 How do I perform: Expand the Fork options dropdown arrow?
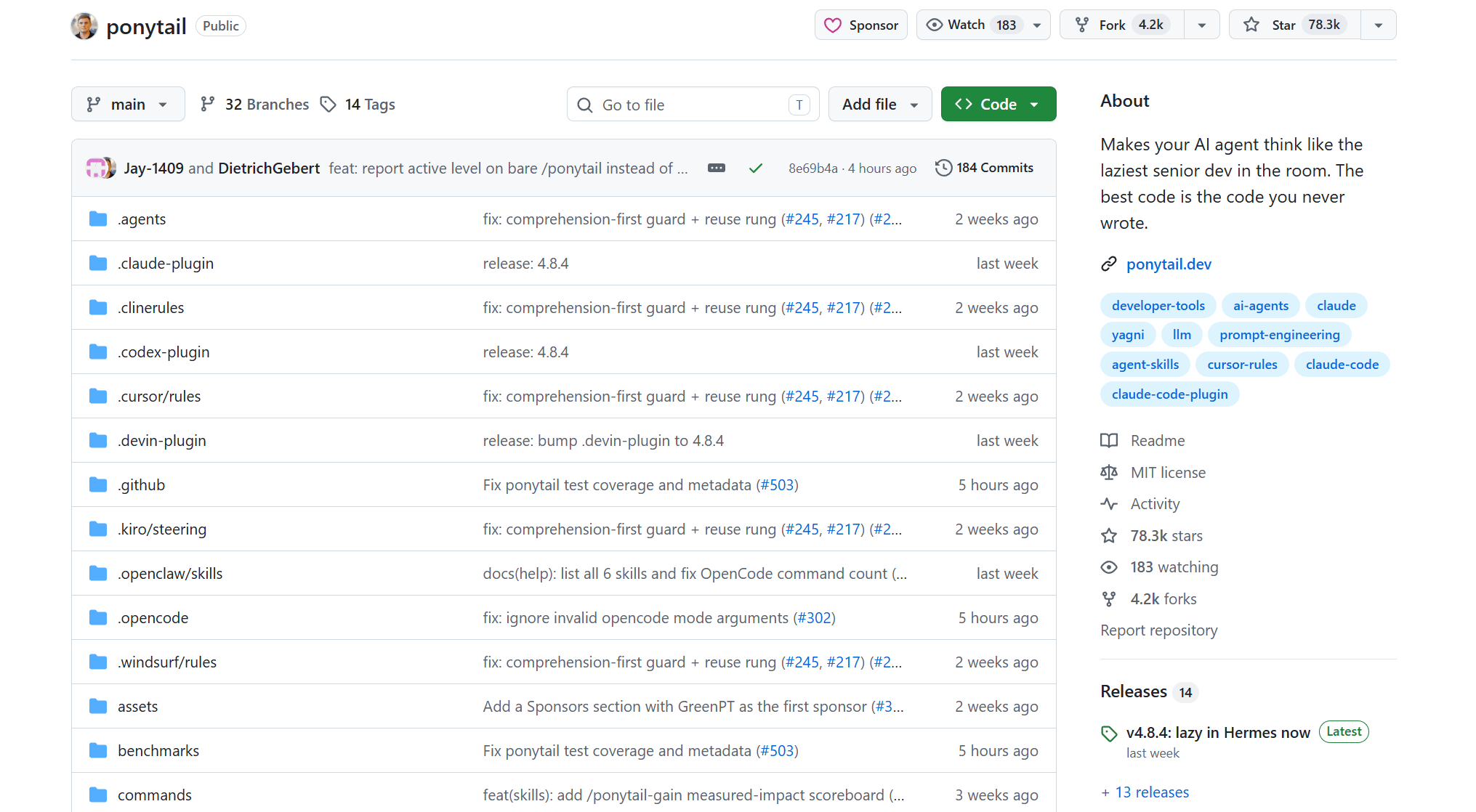(x=1202, y=25)
